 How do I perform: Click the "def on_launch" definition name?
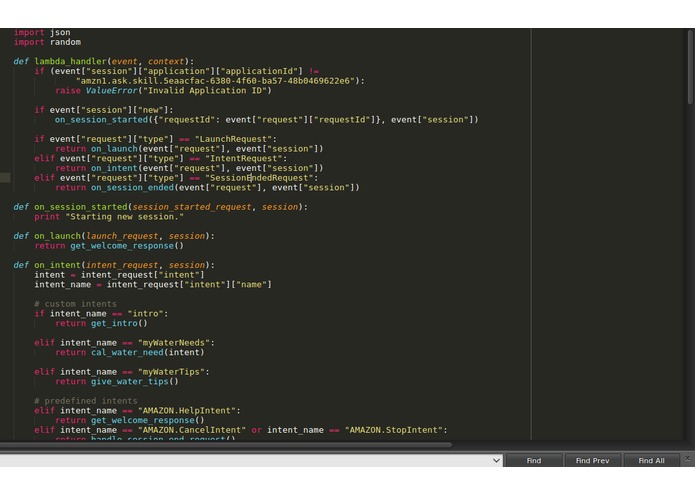pyautogui.click(x=58, y=236)
